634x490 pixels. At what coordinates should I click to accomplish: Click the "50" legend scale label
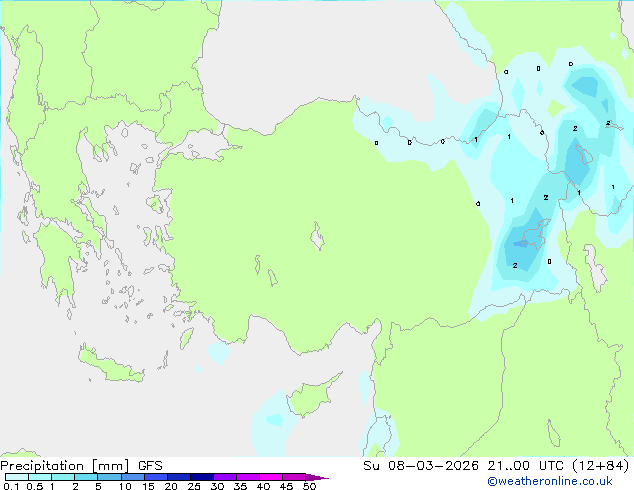[309, 486]
